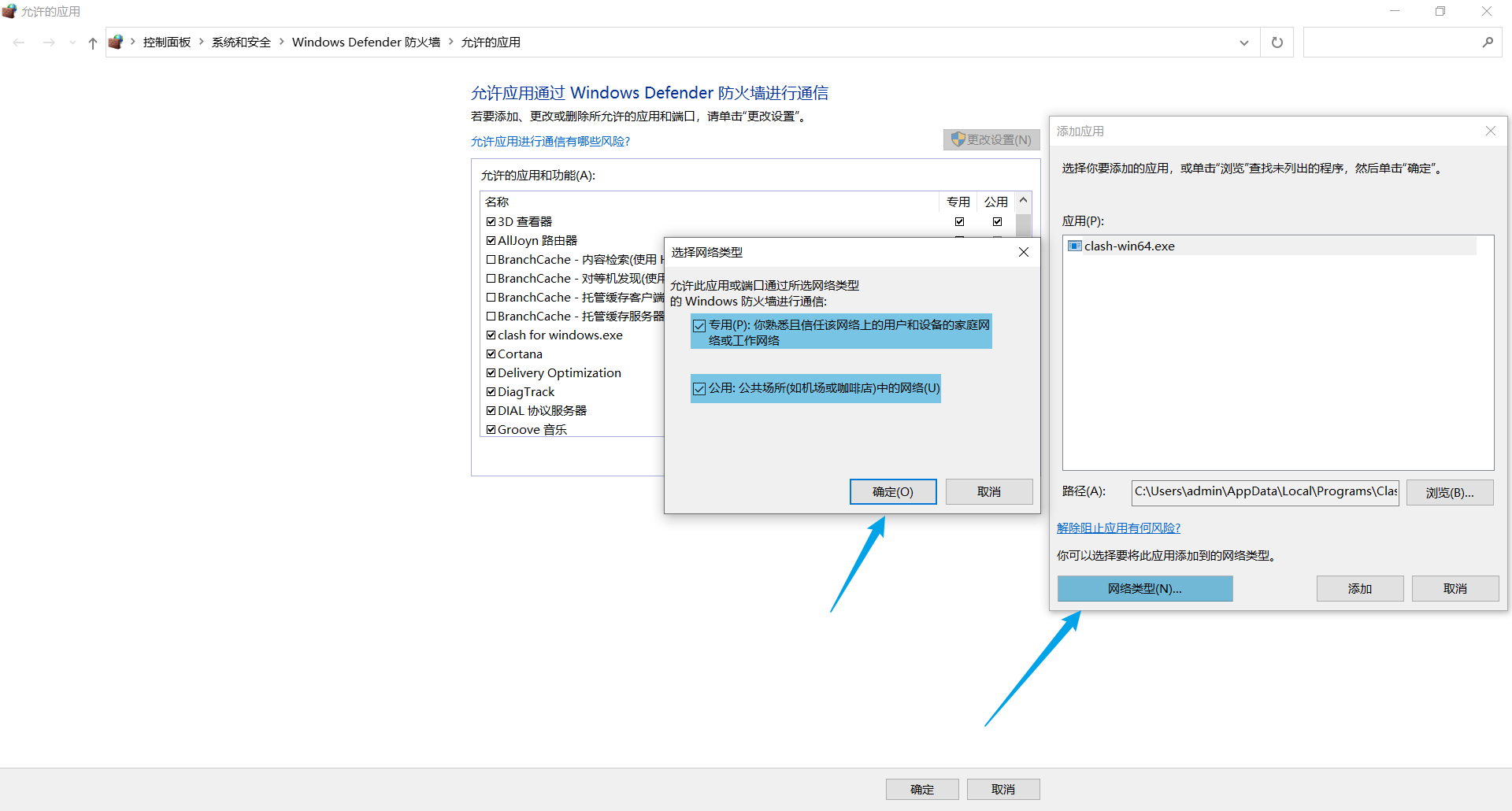Click the 专用 column header

pyautogui.click(x=958, y=202)
